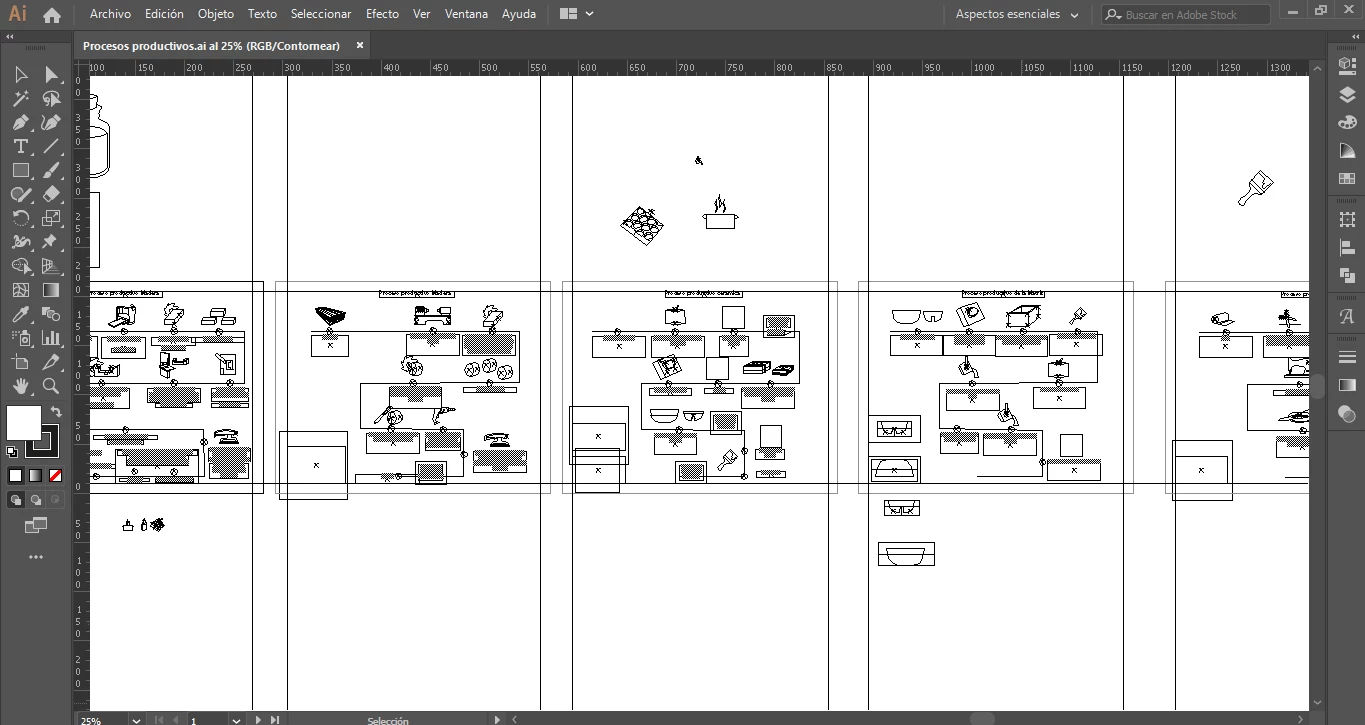The image size is (1365, 725).
Task: Open the Transparency panel icon
Action: point(1347,413)
